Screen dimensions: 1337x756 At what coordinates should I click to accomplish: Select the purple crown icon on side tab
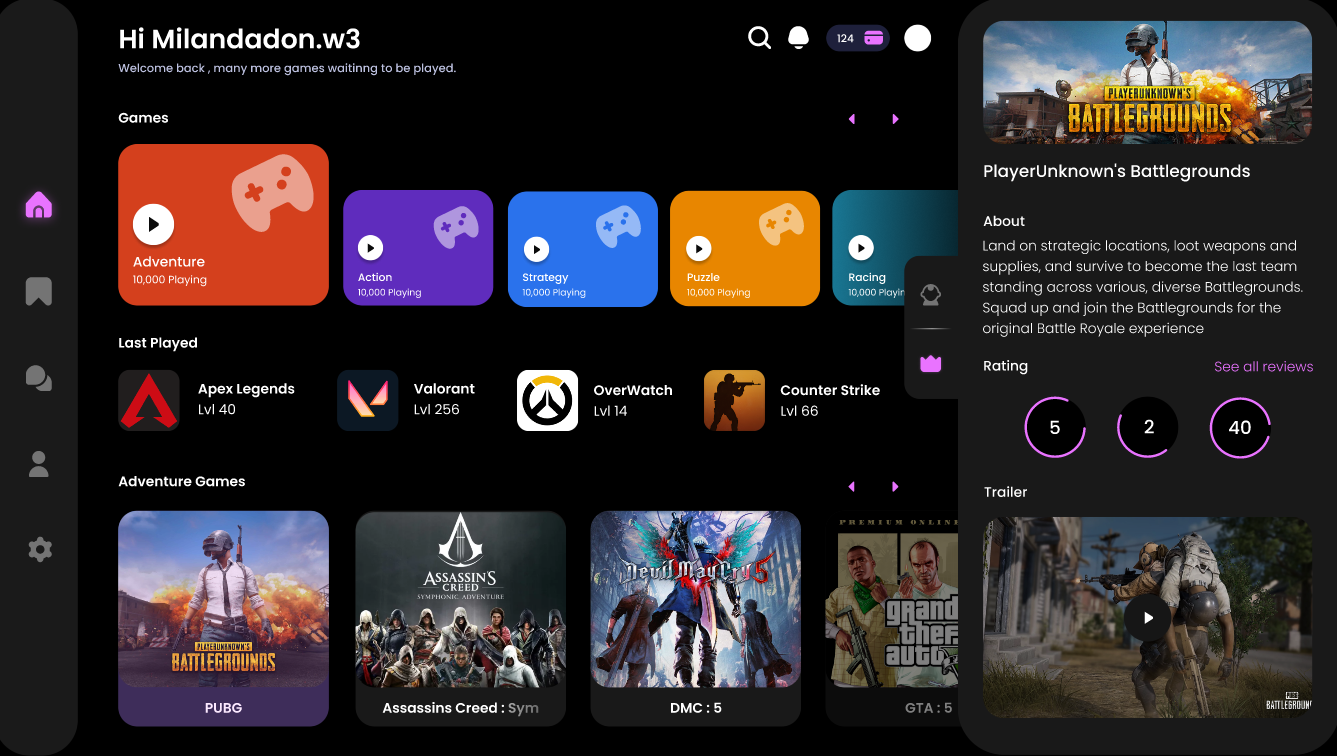pyautogui.click(x=931, y=364)
